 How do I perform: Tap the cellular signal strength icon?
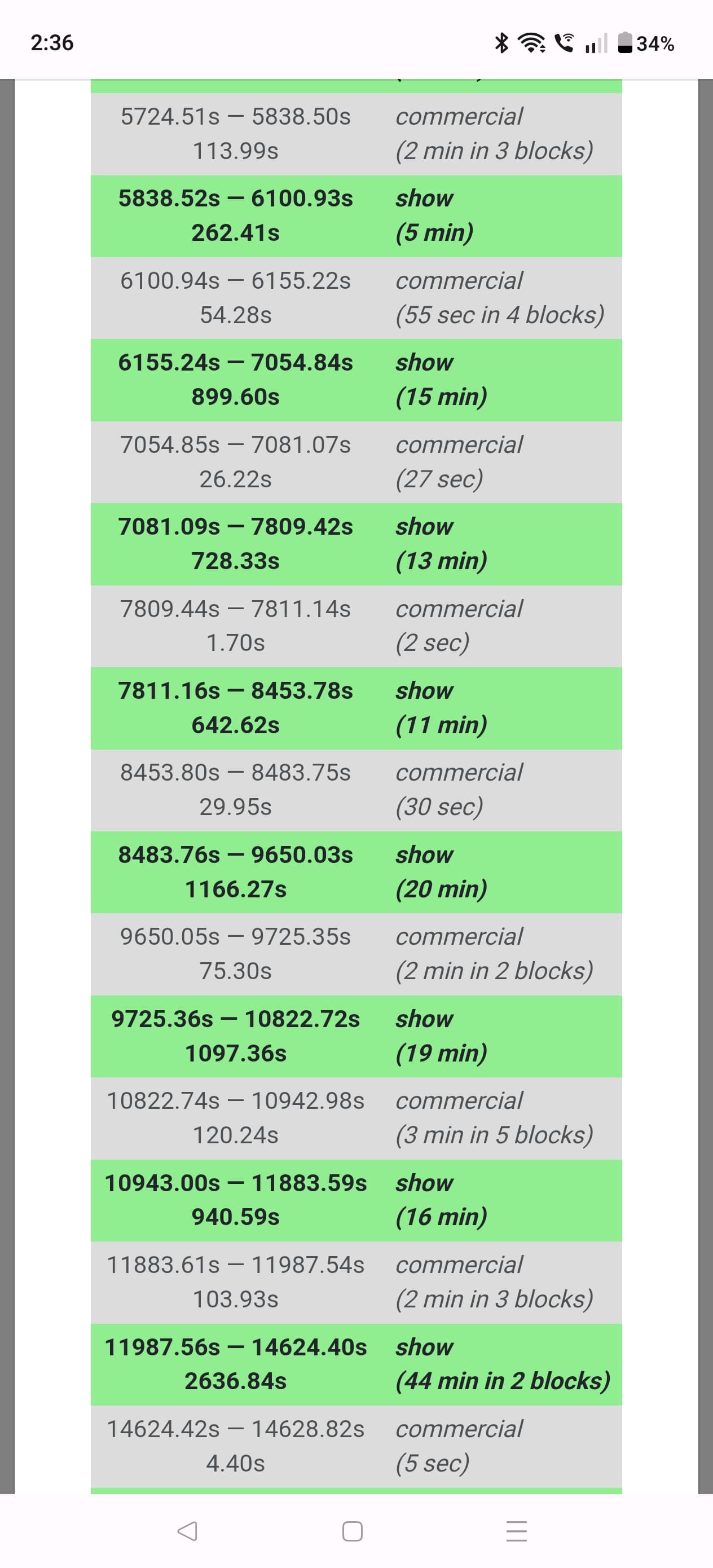pyautogui.click(x=596, y=43)
